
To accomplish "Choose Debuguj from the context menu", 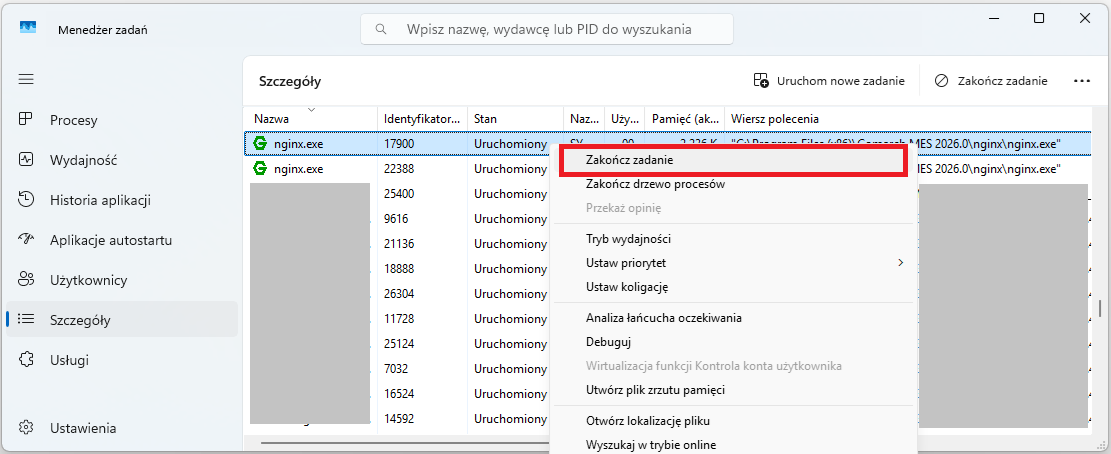I will (x=733, y=342).
